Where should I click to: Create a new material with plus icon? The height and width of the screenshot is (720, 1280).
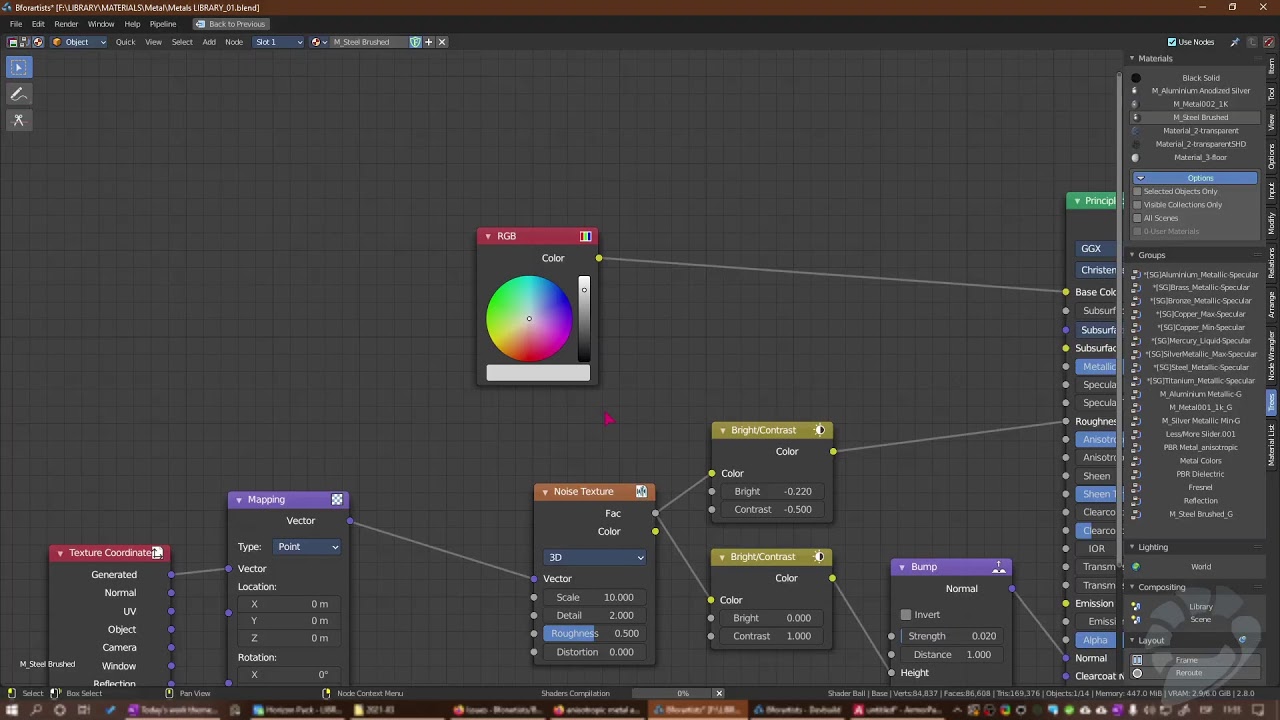[x=429, y=42]
